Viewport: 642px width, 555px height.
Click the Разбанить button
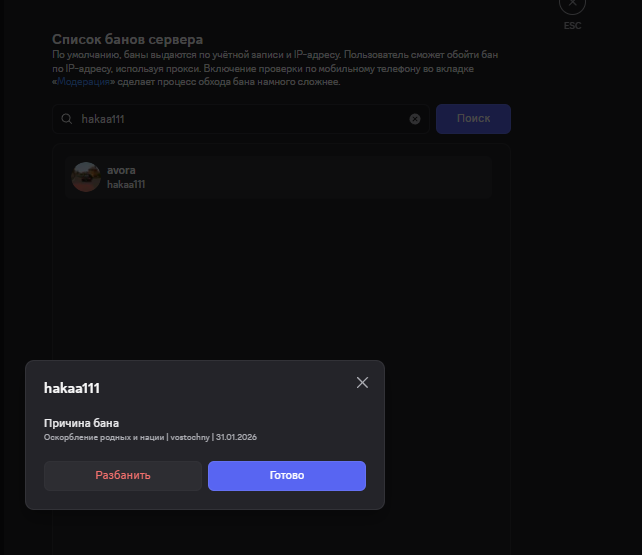pos(123,475)
